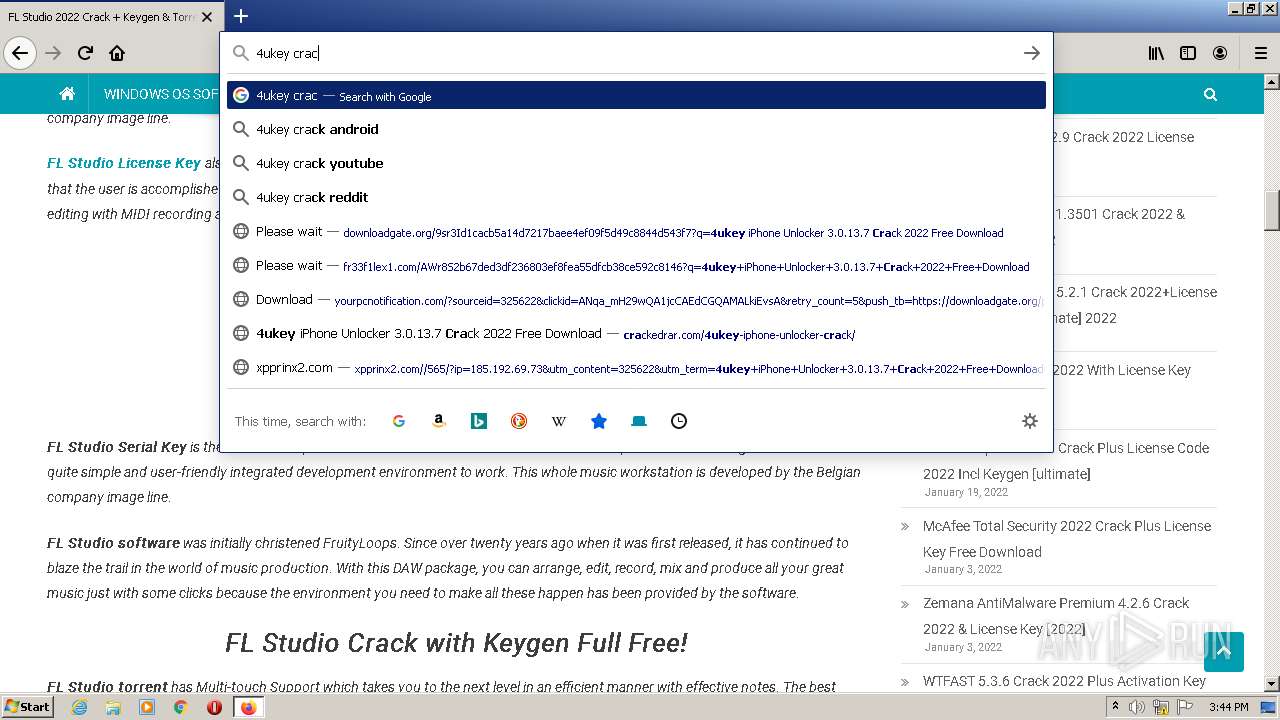
Task: Open search settings gear icon
Action: (x=1030, y=421)
